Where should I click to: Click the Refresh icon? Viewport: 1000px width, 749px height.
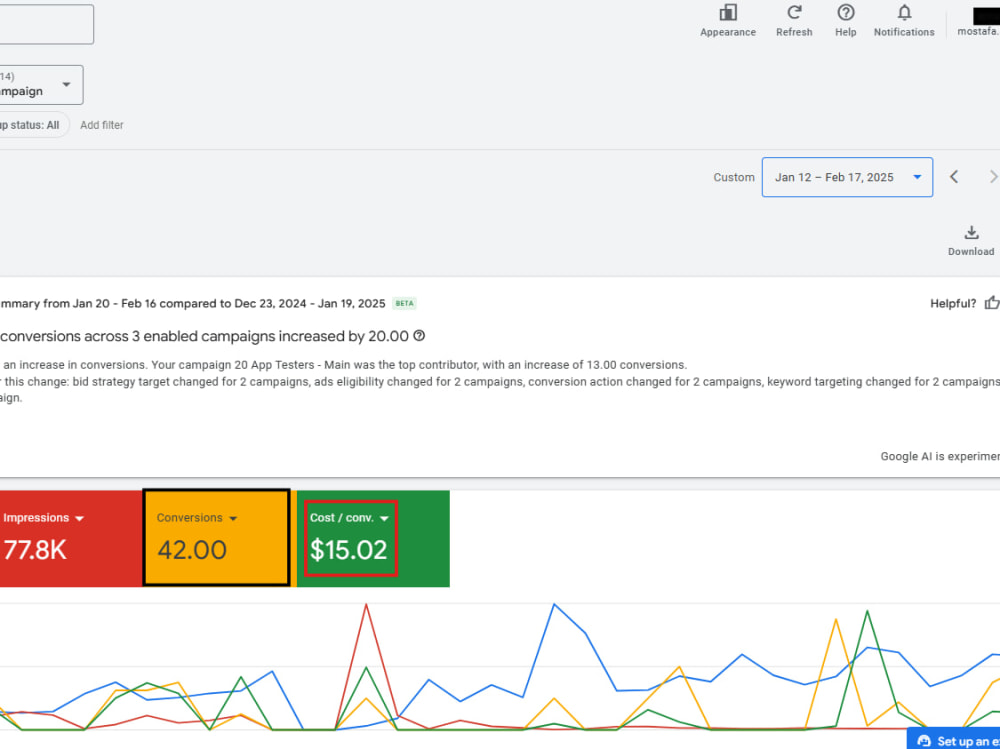pos(794,13)
